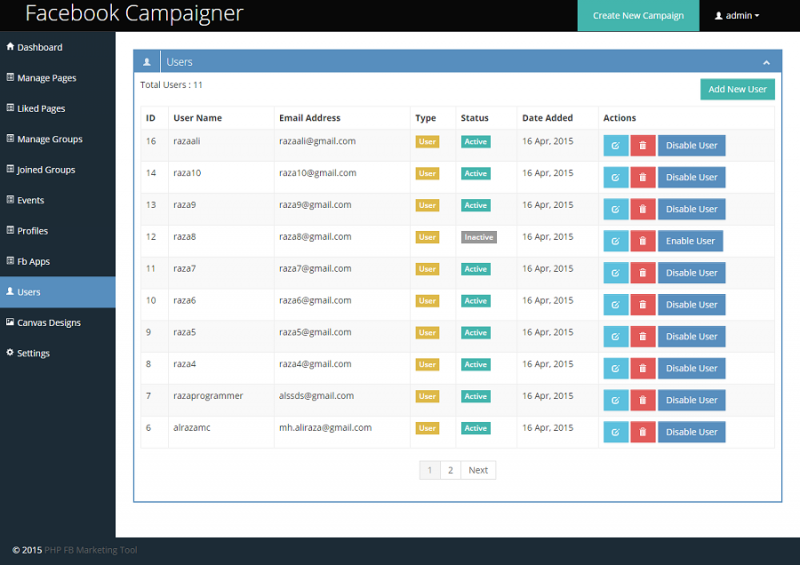This screenshot has width=800, height=565.
Task: Click email razaali@gmail.com
Action: pyautogui.click(x=317, y=141)
